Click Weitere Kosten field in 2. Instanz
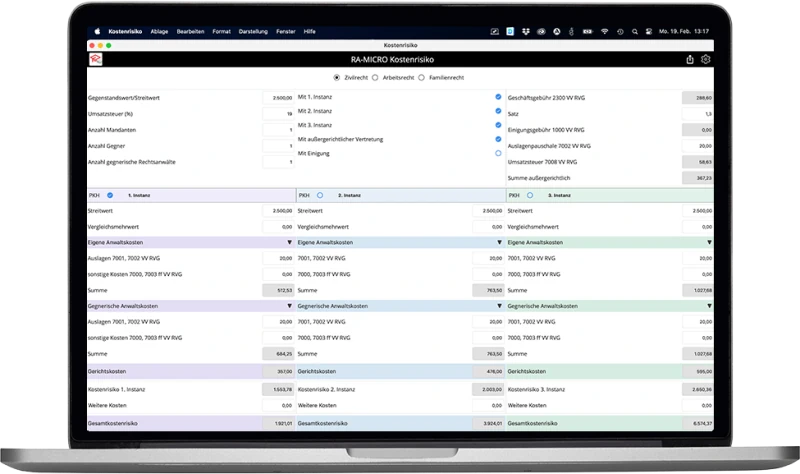800x474 pixels. click(x=488, y=406)
